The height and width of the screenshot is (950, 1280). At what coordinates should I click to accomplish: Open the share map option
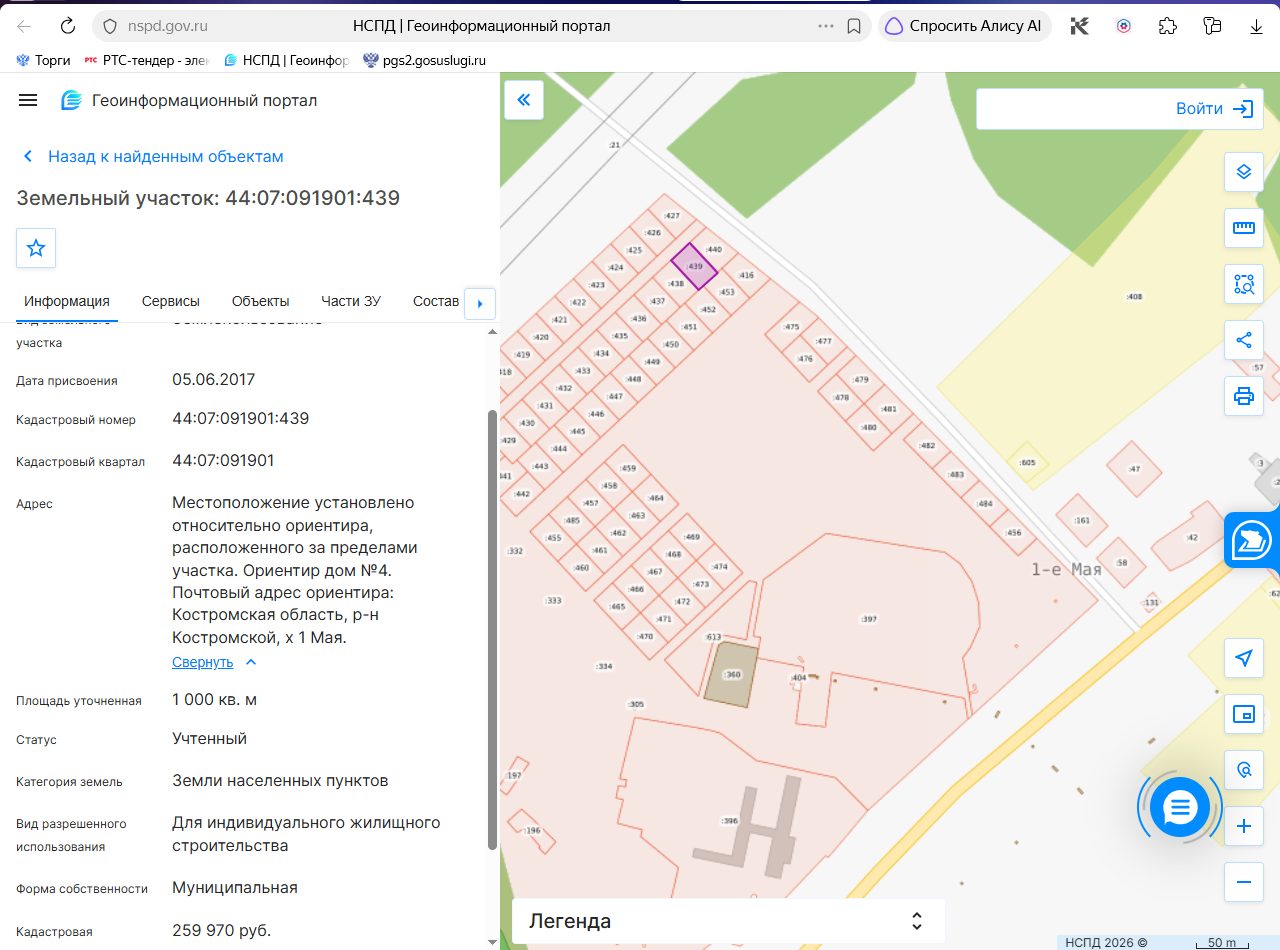(1244, 340)
